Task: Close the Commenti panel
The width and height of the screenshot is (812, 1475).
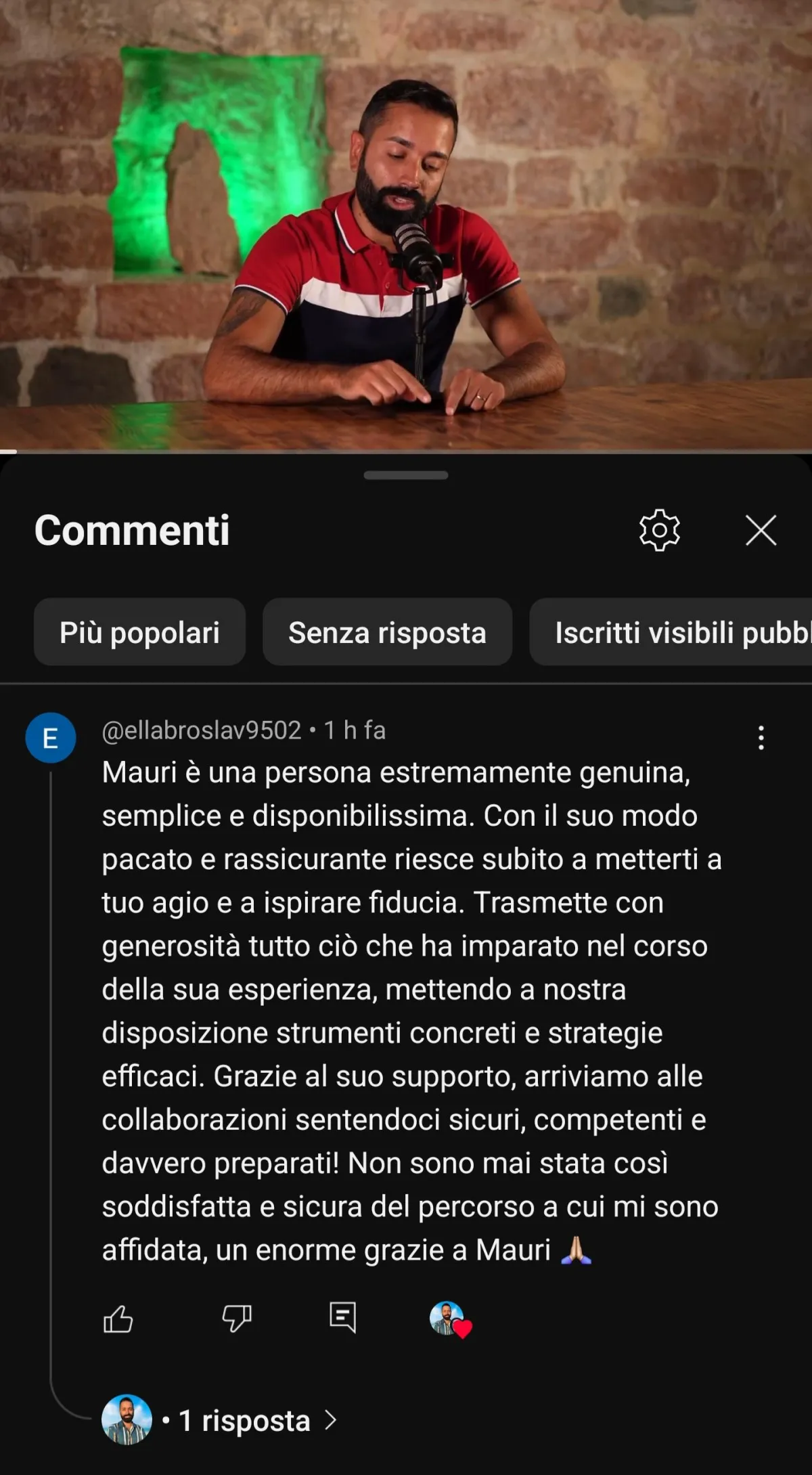Action: [761, 530]
